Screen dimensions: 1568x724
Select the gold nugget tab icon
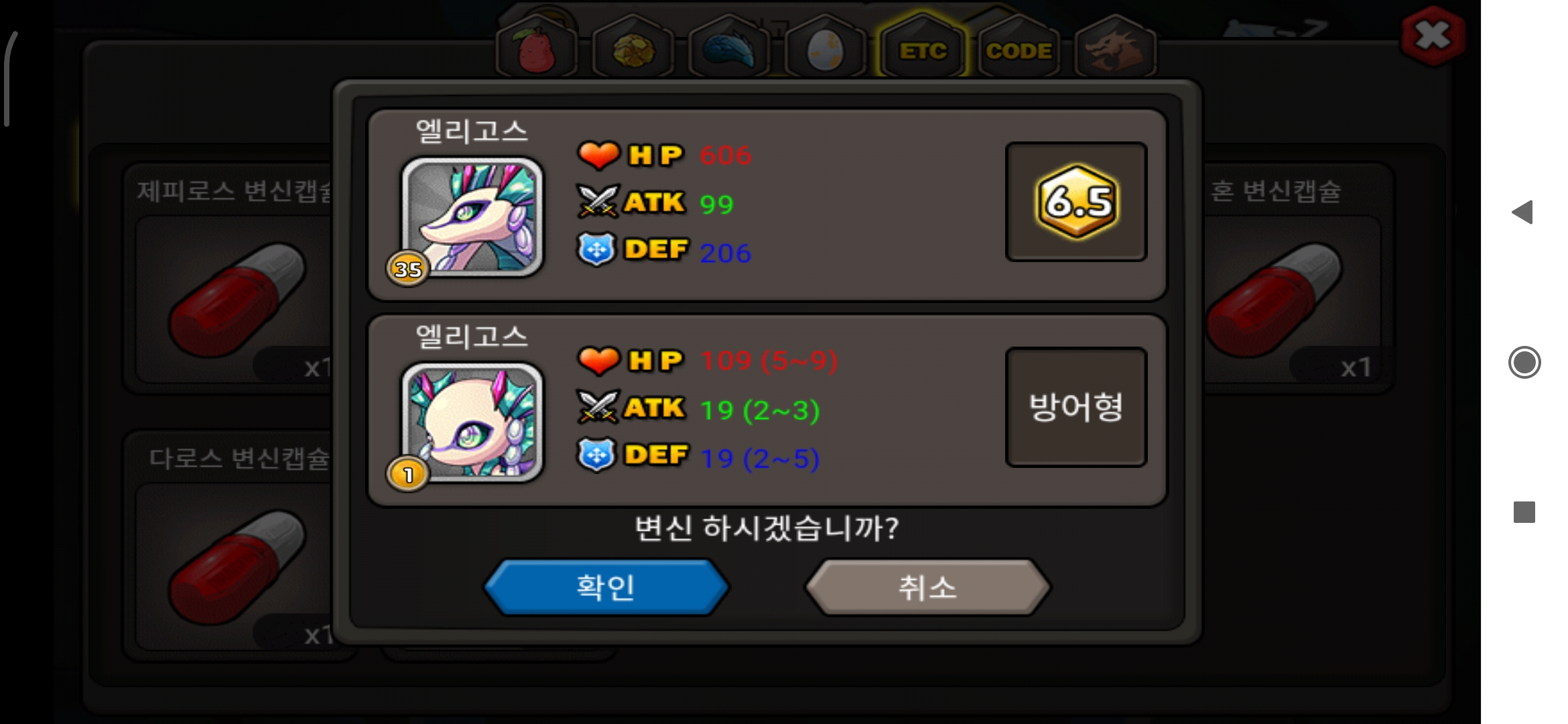pyautogui.click(x=633, y=48)
